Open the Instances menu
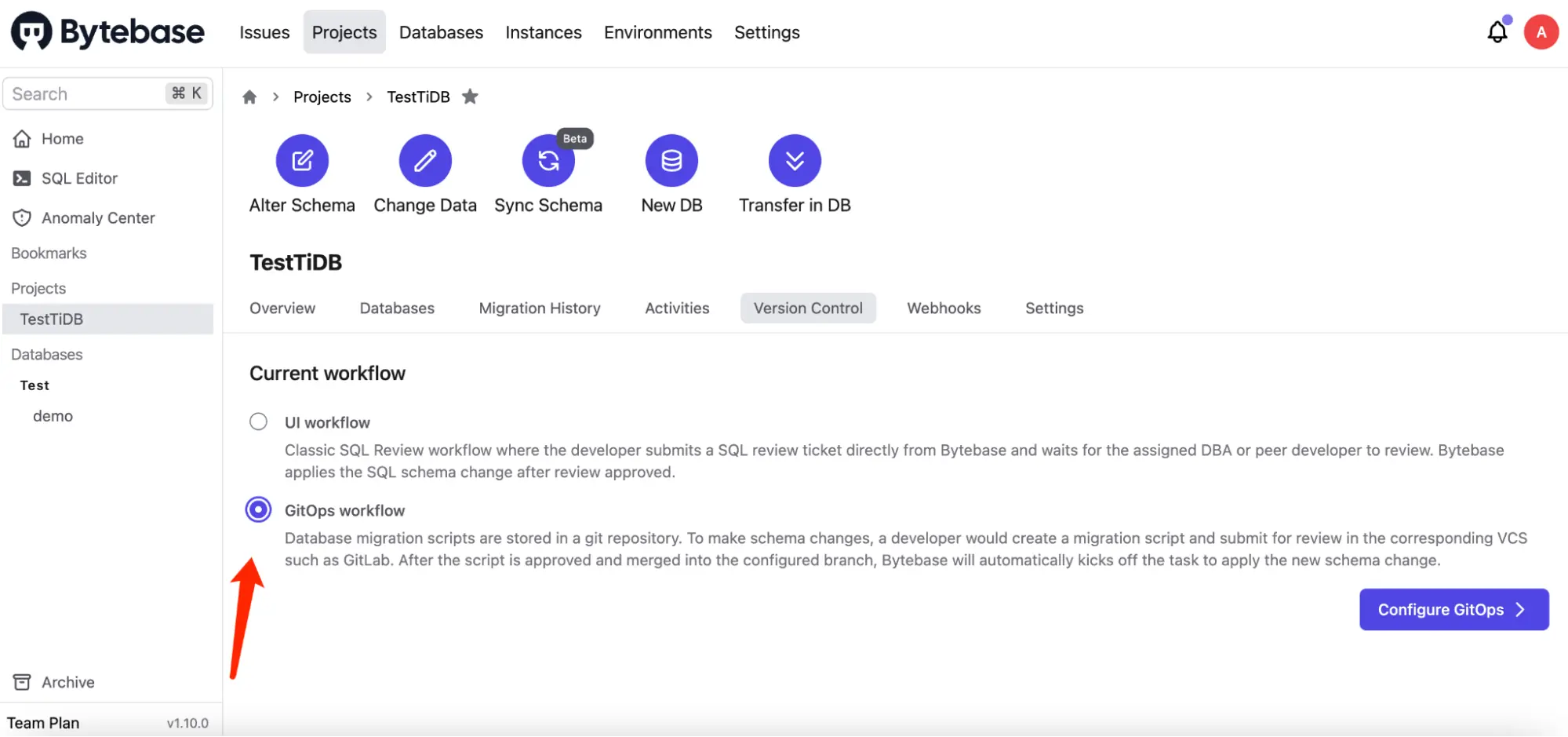Viewport: 1568px width, 737px height. [544, 32]
